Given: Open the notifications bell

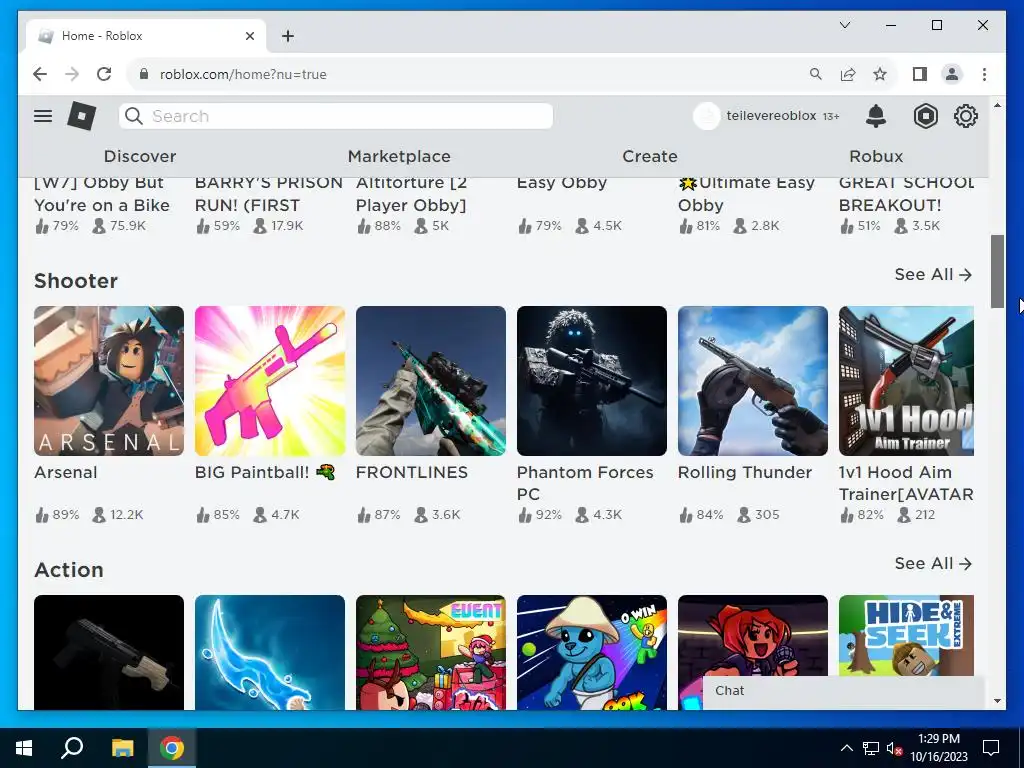Looking at the screenshot, I should [876, 116].
